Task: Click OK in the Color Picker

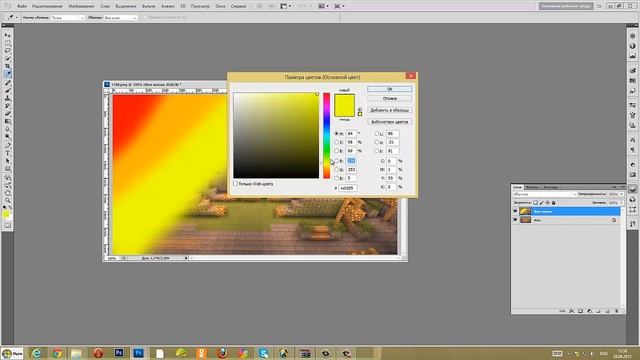Action: pos(389,89)
